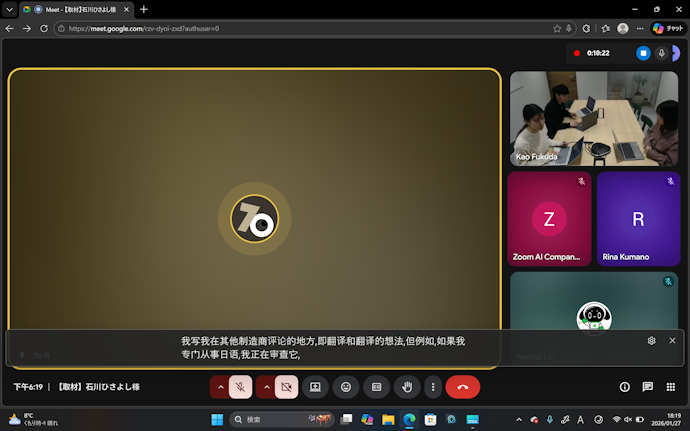Click the taskbar search box 検索

[x=282, y=420]
